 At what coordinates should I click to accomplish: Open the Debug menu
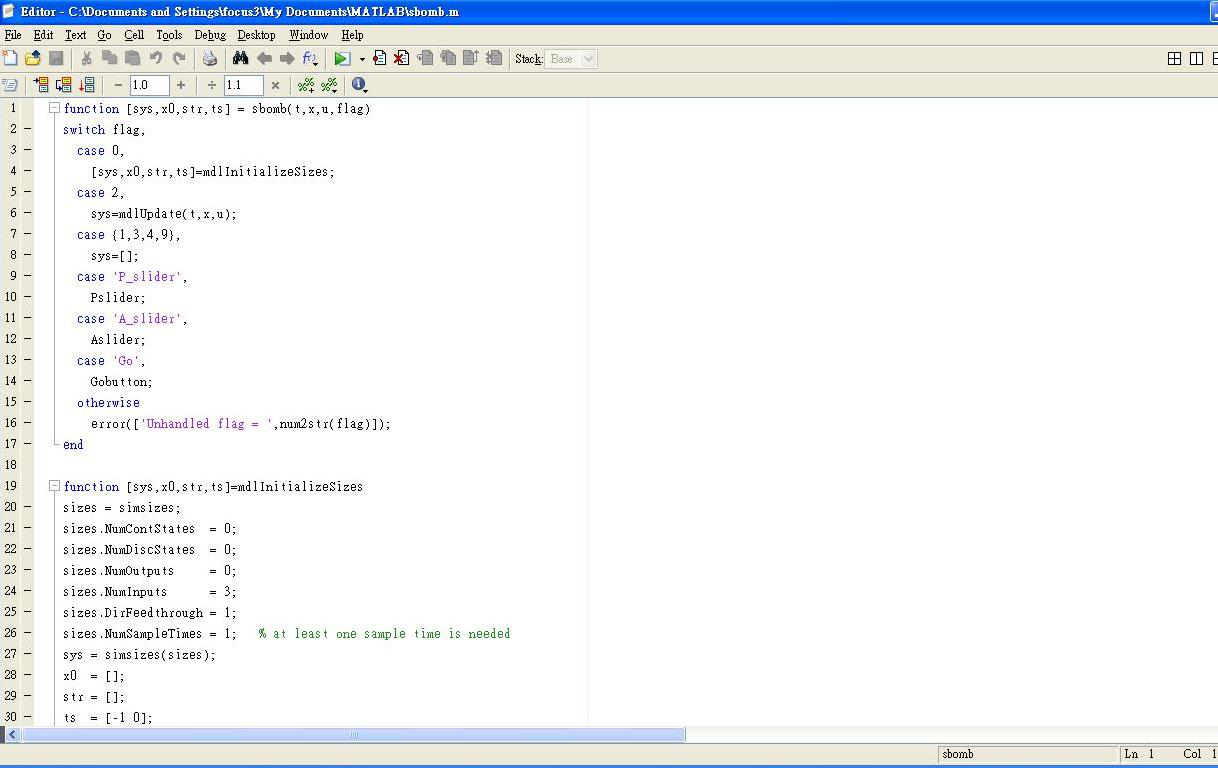(210, 34)
